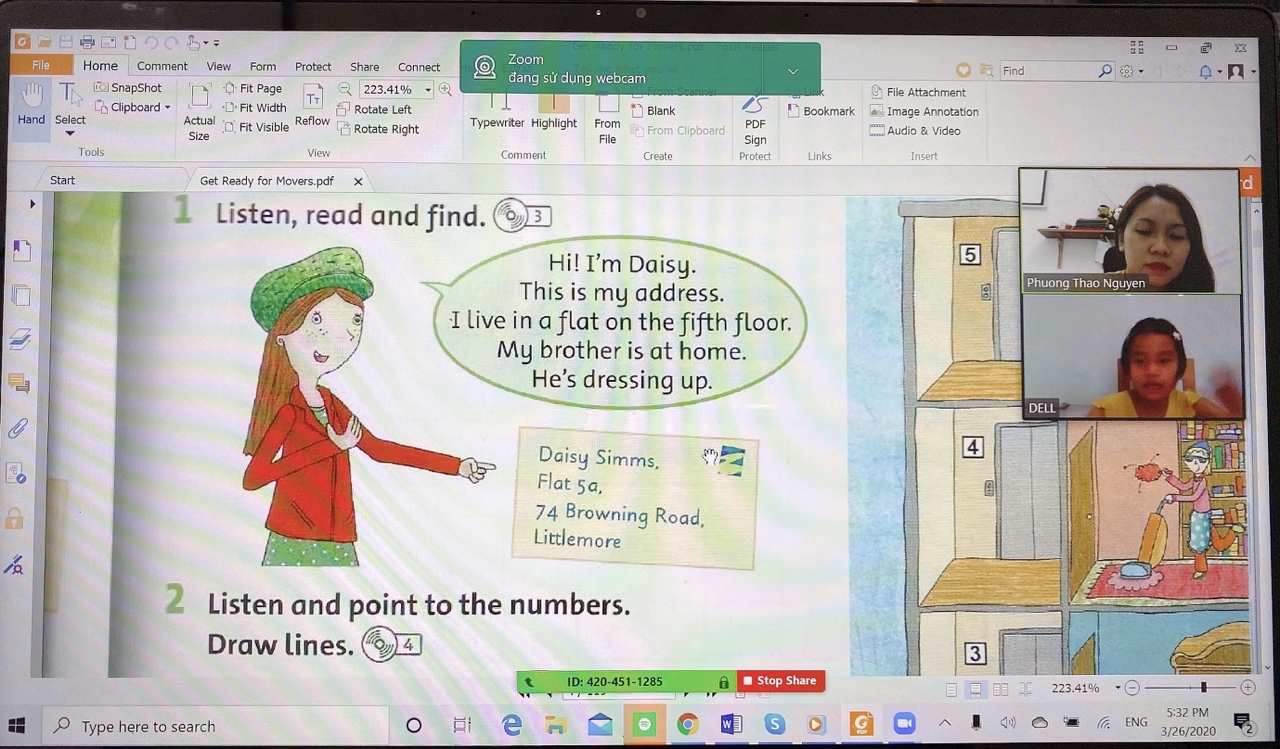Open the Layers panel in the sidebar
1280x749 pixels.
click(x=20, y=340)
